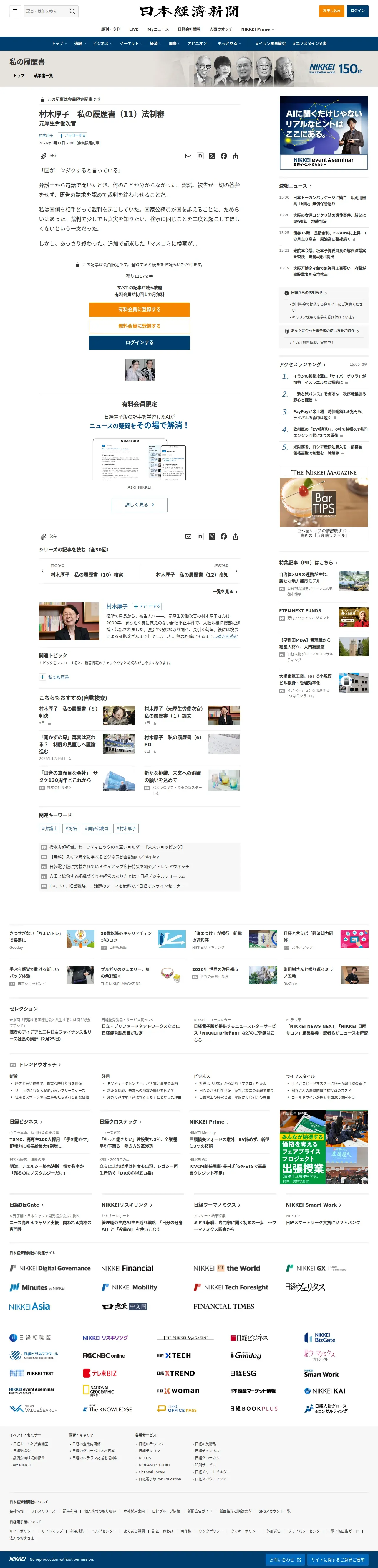Open the …続きを読む link

(225, 637)
